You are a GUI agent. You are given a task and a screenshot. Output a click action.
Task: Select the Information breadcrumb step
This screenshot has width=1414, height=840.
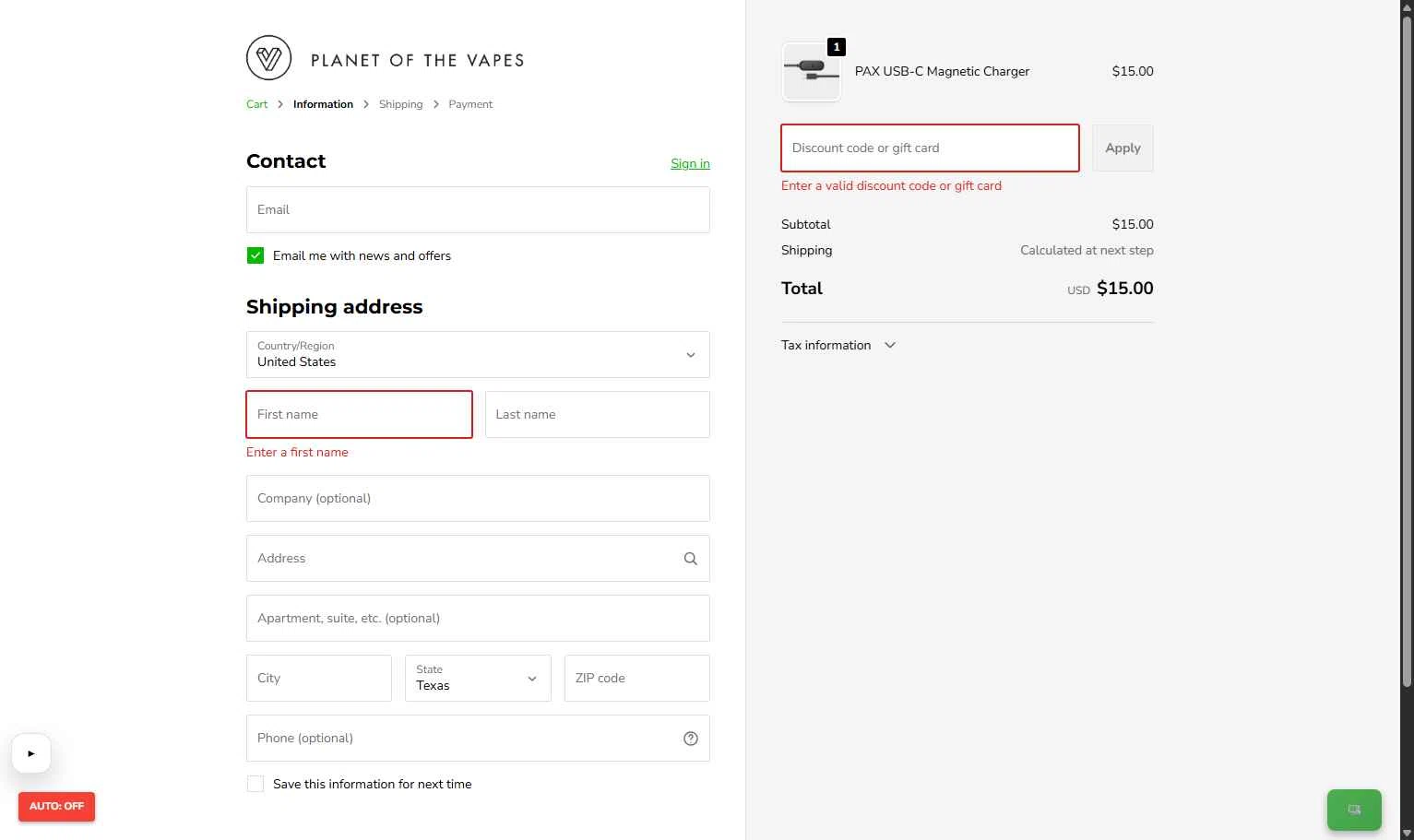tap(323, 104)
